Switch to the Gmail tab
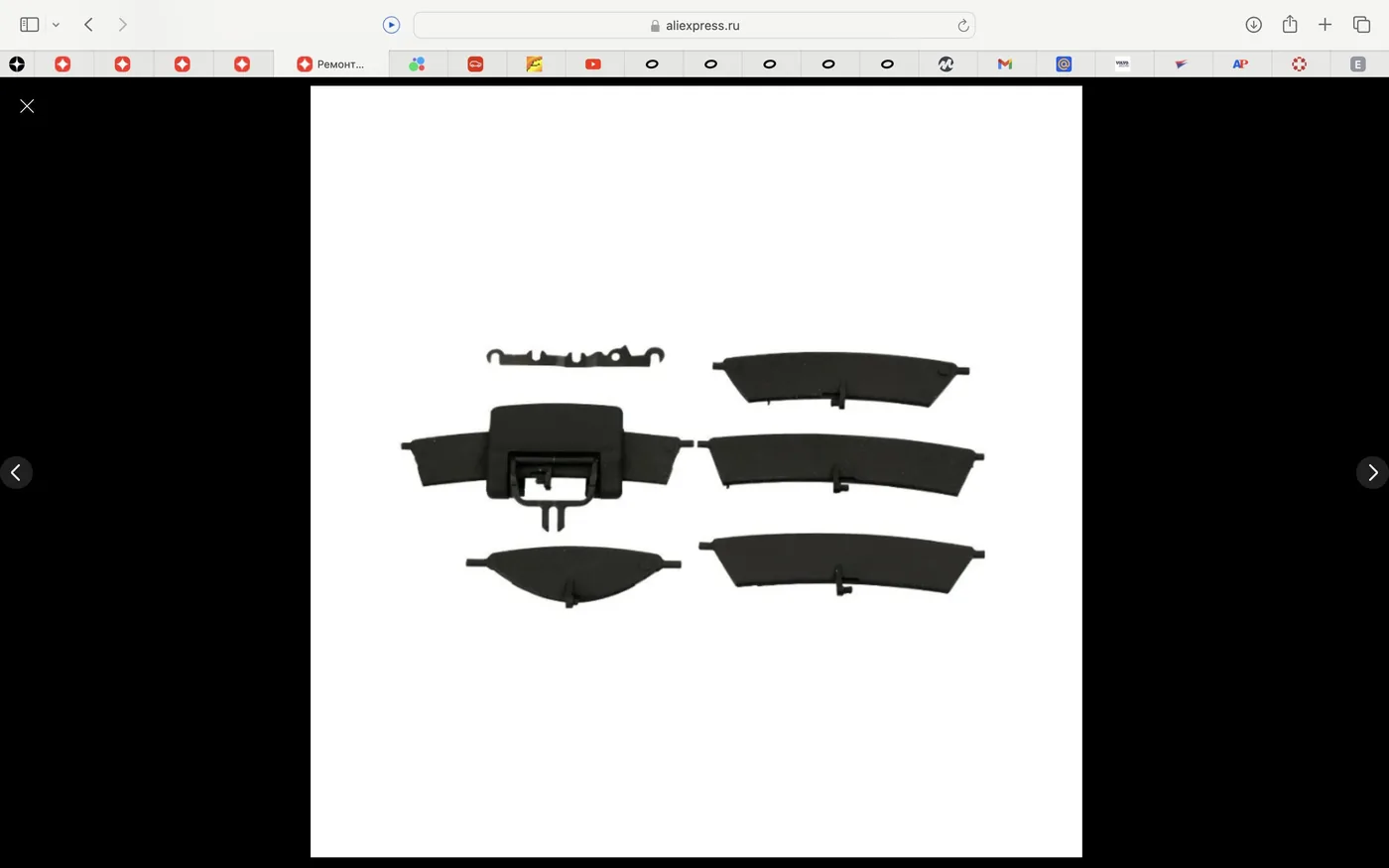The width and height of the screenshot is (1389, 868). tap(1005, 64)
